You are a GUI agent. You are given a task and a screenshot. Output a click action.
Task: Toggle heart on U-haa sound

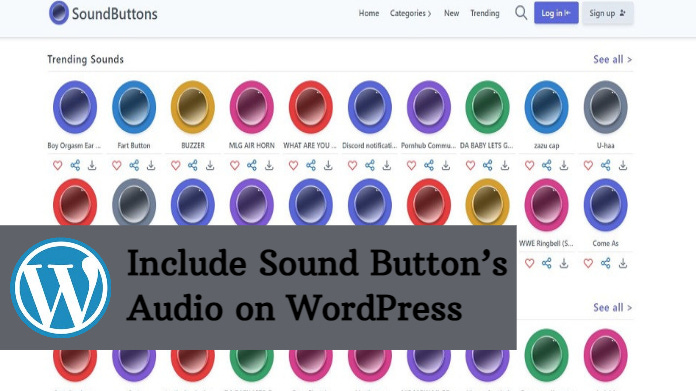pos(588,166)
